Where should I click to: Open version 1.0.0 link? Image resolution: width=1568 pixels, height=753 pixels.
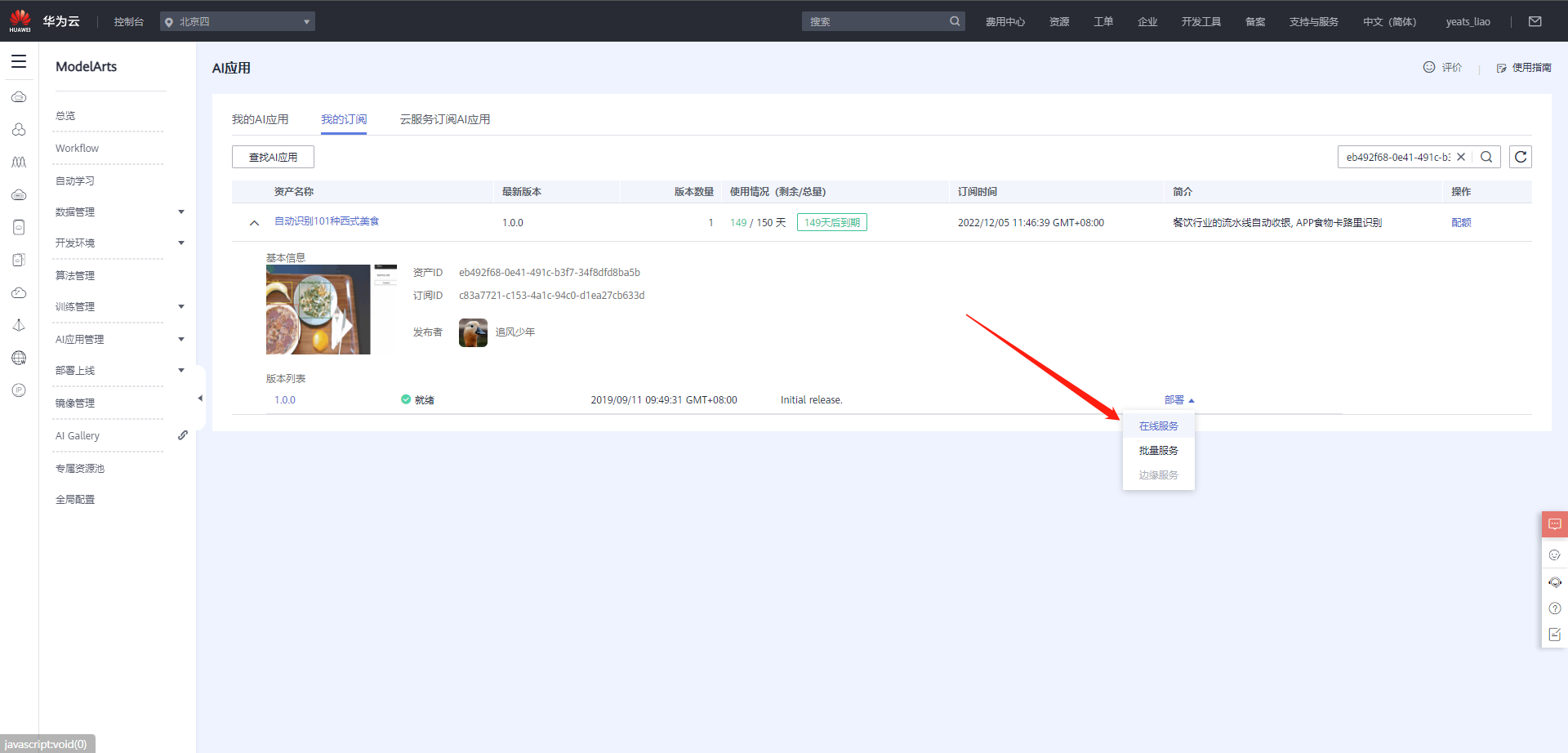285,399
